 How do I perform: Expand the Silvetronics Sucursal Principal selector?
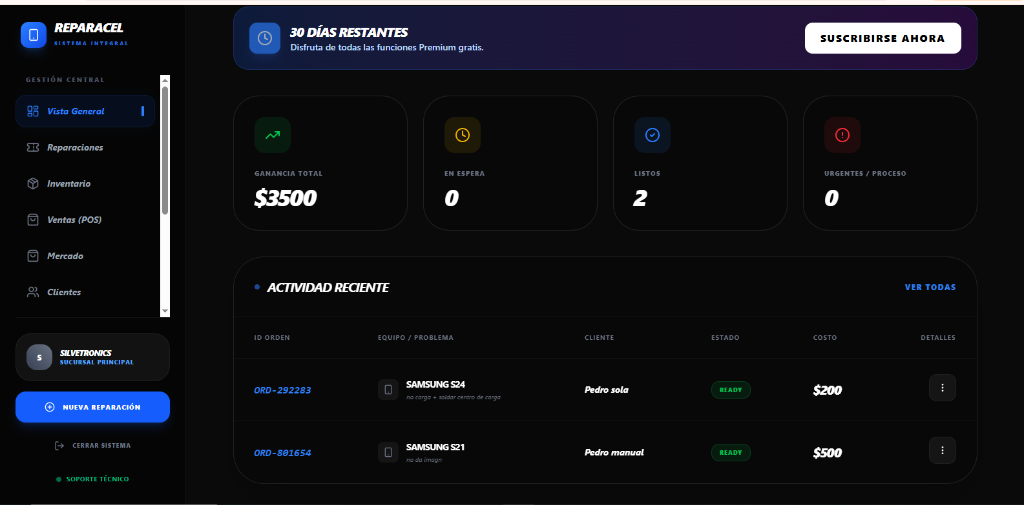click(x=92, y=357)
